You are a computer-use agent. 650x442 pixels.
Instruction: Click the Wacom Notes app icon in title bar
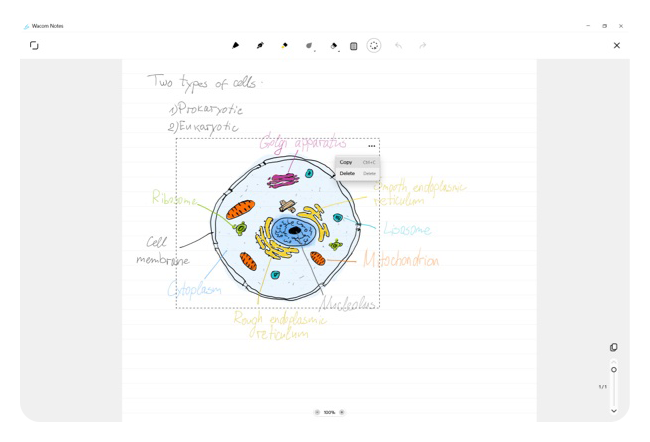pyautogui.click(x=27, y=26)
